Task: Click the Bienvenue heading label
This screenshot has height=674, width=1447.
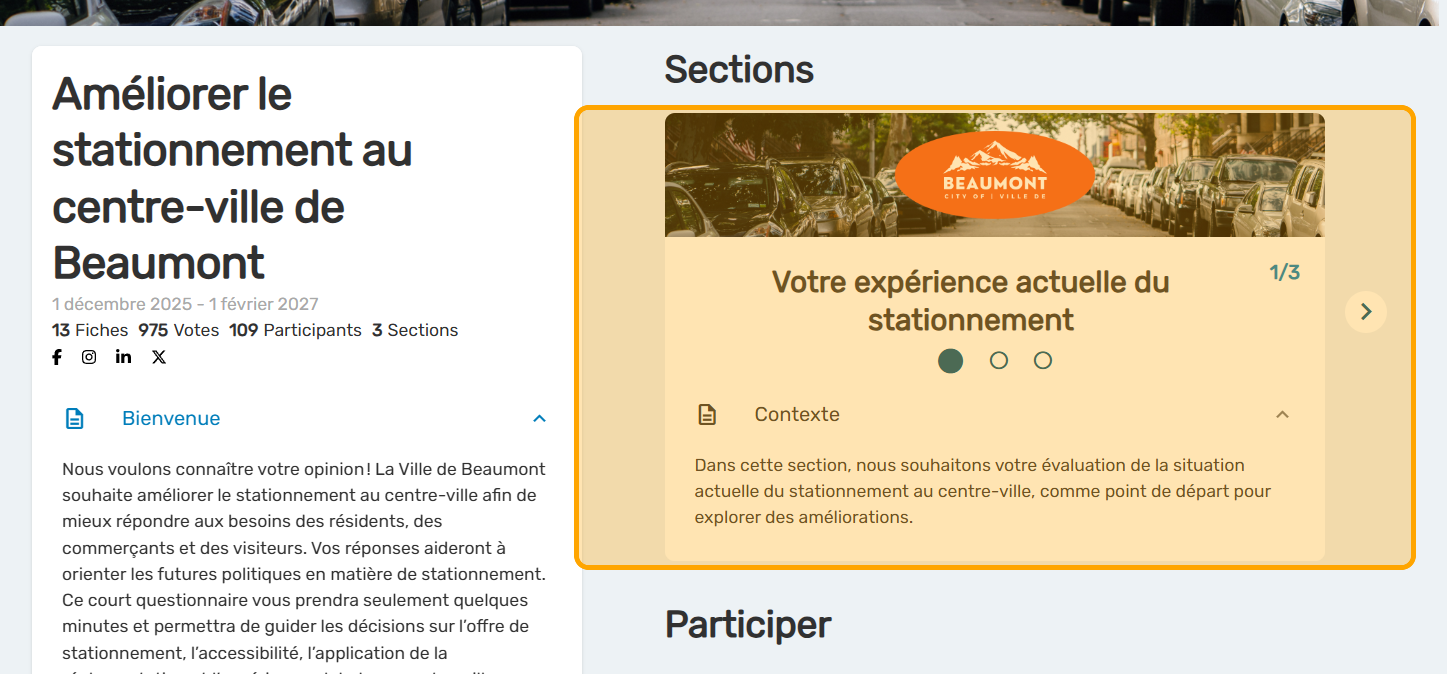Action: tap(171, 418)
